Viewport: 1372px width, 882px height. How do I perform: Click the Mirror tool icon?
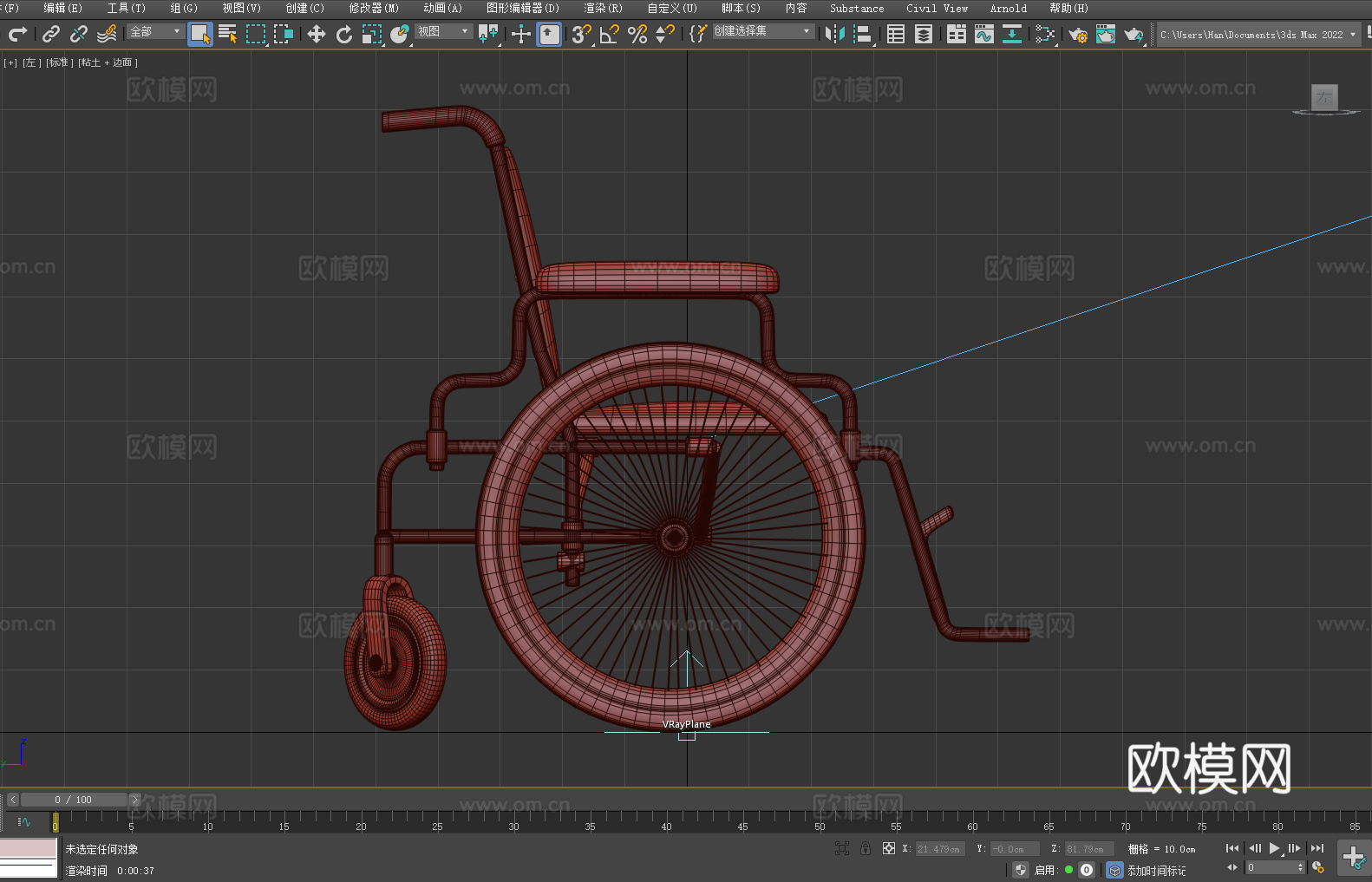pyautogui.click(x=835, y=34)
